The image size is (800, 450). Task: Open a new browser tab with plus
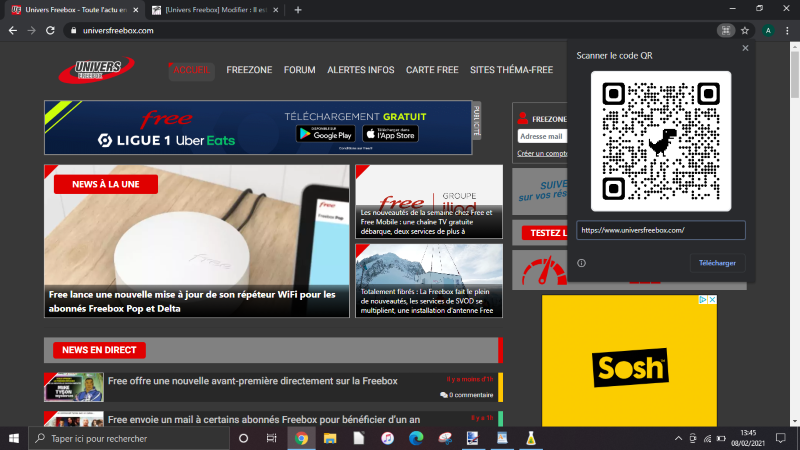coord(298,10)
